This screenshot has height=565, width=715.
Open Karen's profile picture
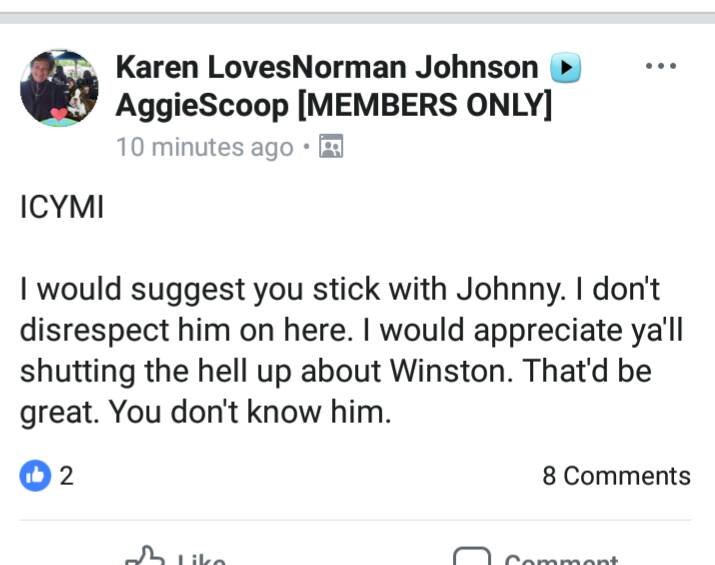click(x=59, y=87)
